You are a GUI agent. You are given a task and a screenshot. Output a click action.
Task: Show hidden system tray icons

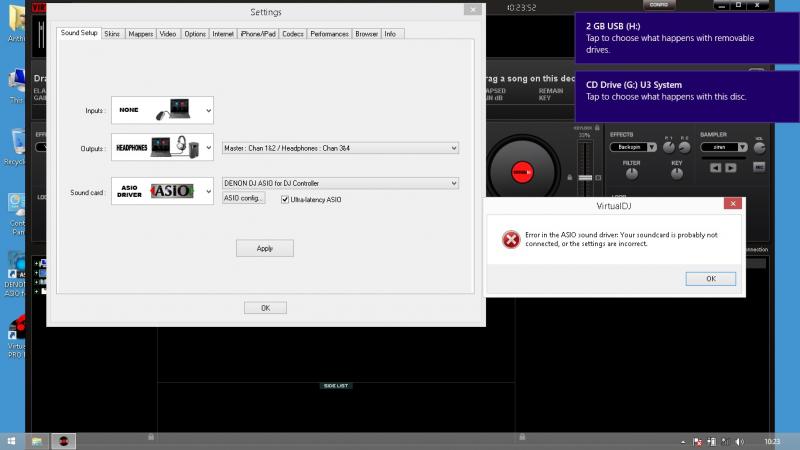tap(683, 442)
